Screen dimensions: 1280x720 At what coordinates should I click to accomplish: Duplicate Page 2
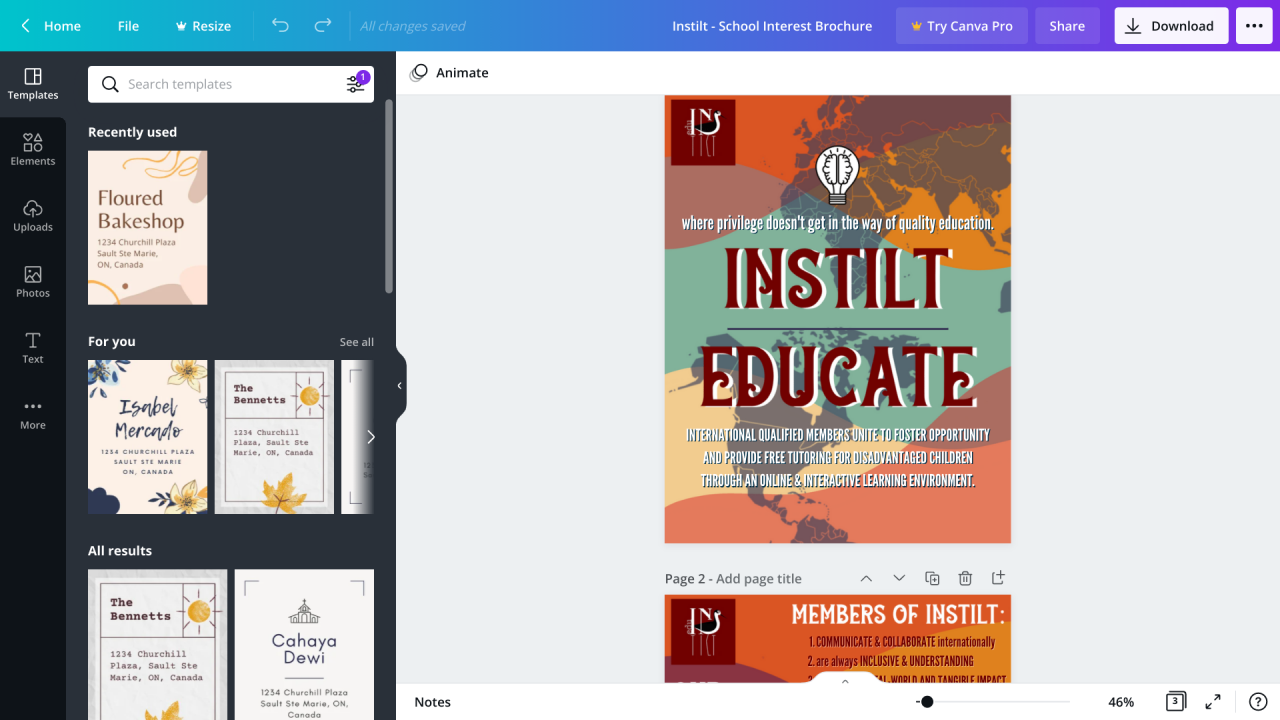[932, 578]
